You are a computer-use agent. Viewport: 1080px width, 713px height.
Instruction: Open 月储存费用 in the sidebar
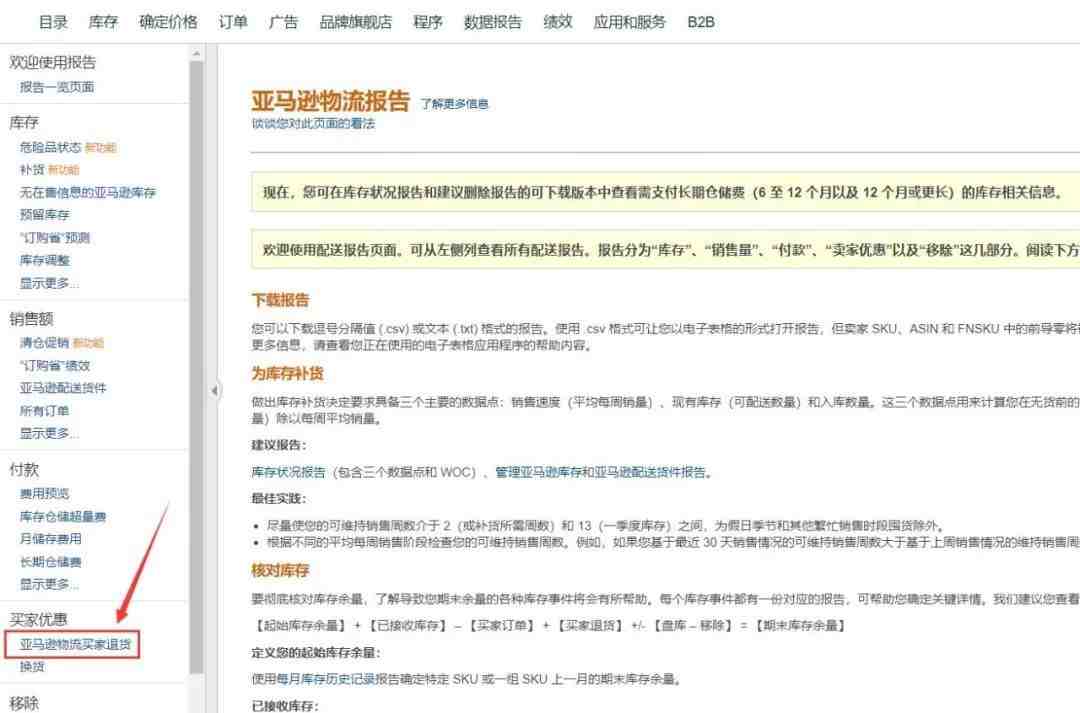[x=50, y=539]
